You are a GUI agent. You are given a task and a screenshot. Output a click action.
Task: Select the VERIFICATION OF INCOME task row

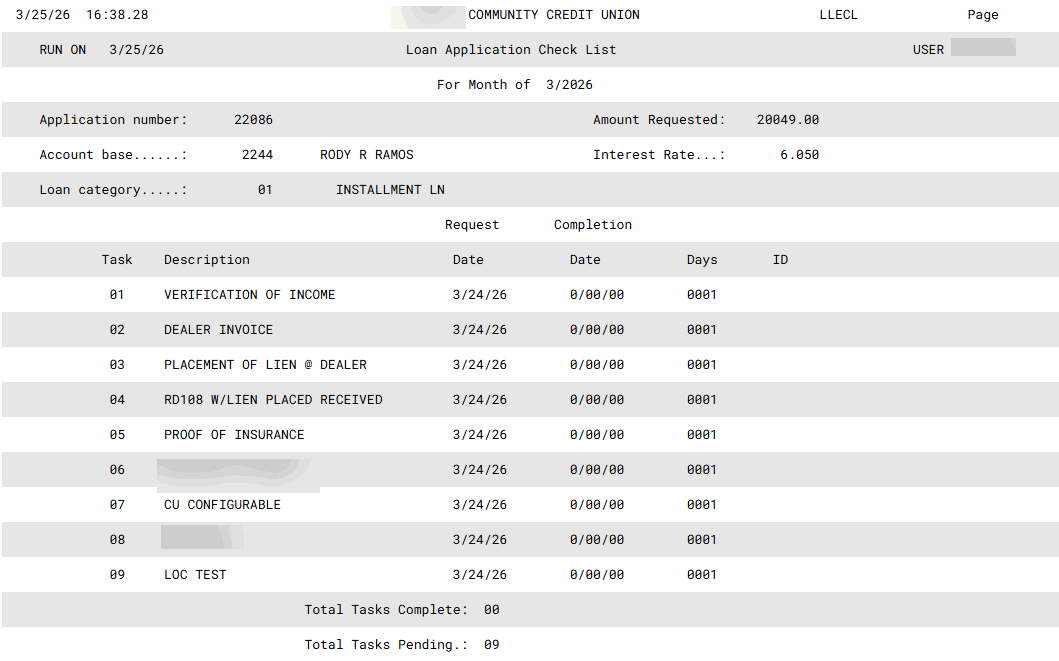pyautogui.click(x=249, y=295)
